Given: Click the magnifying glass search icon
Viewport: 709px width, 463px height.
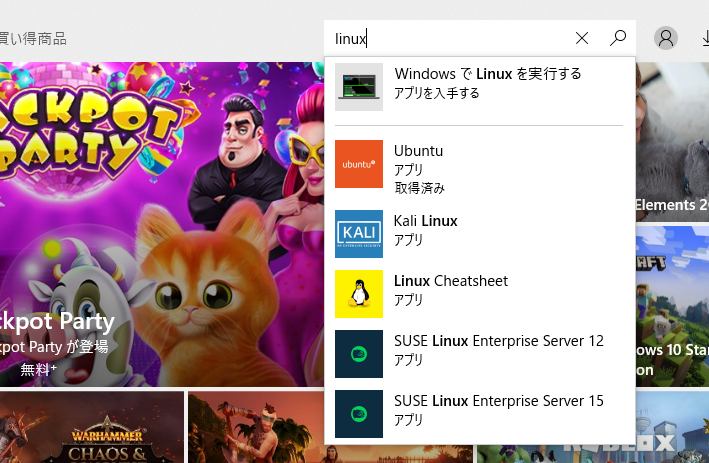Looking at the screenshot, I should [618, 38].
